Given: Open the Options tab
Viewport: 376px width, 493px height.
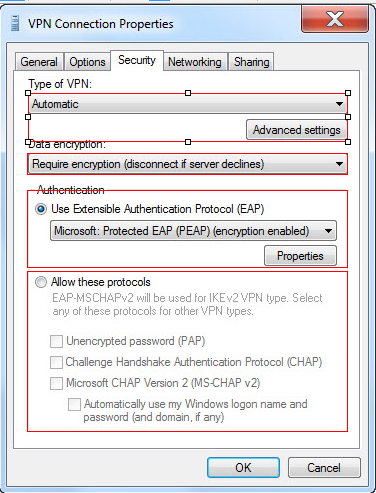Looking at the screenshot, I should coord(87,62).
